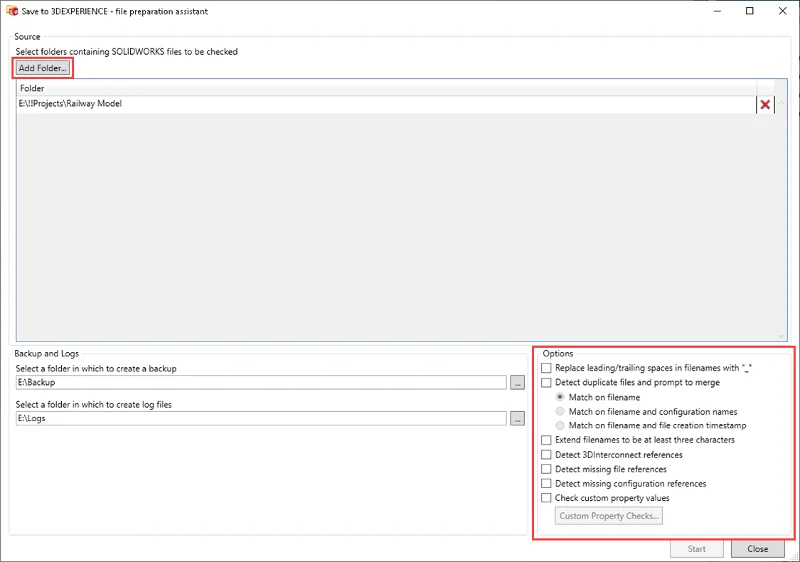Choose Match on filename and configuration names
This screenshot has height=562, width=800.
560,412
